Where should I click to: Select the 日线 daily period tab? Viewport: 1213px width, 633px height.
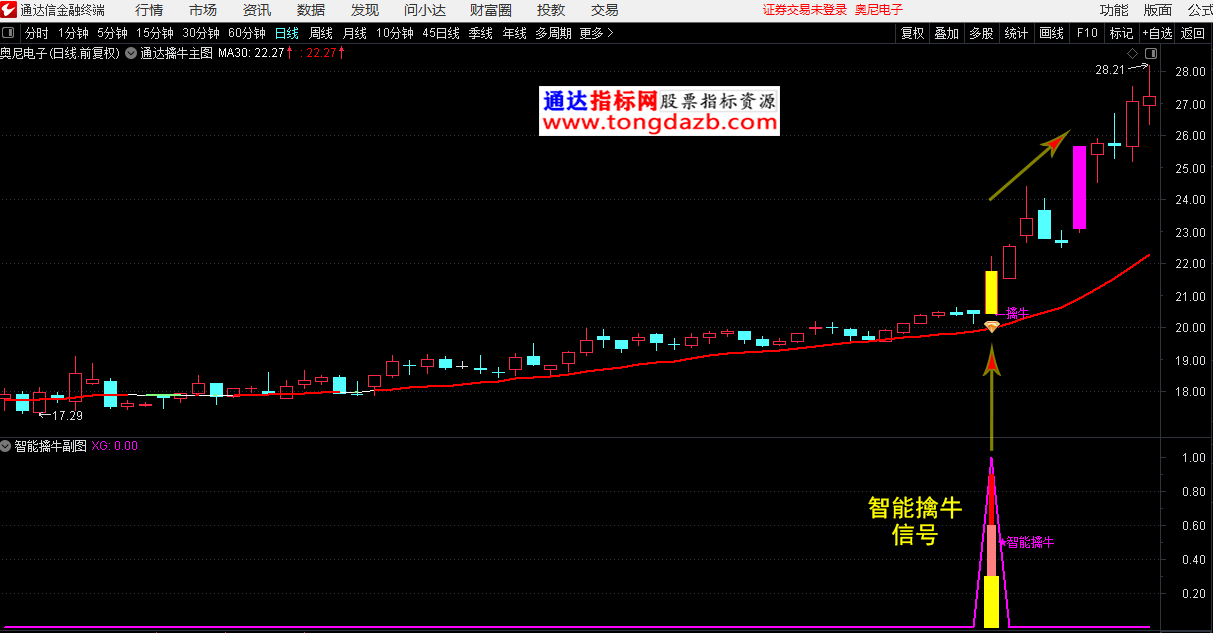286,33
